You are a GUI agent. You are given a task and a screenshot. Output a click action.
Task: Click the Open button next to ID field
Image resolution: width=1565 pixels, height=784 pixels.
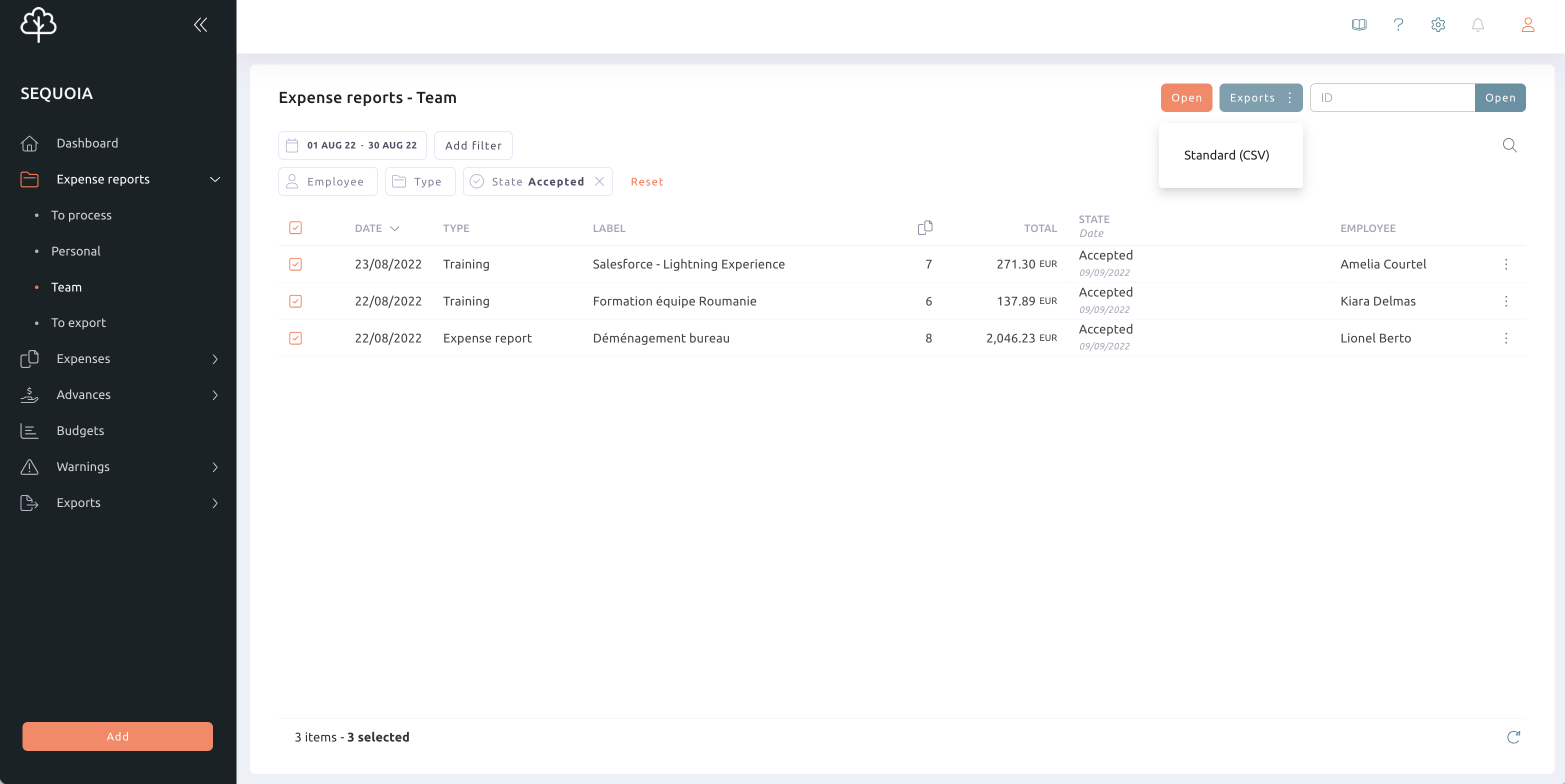[x=1500, y=98]
